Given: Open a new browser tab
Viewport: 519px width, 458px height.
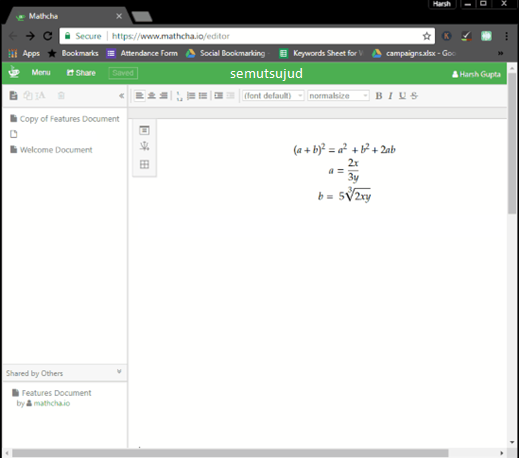Looking at the screenshot, I should coord(142,16).
